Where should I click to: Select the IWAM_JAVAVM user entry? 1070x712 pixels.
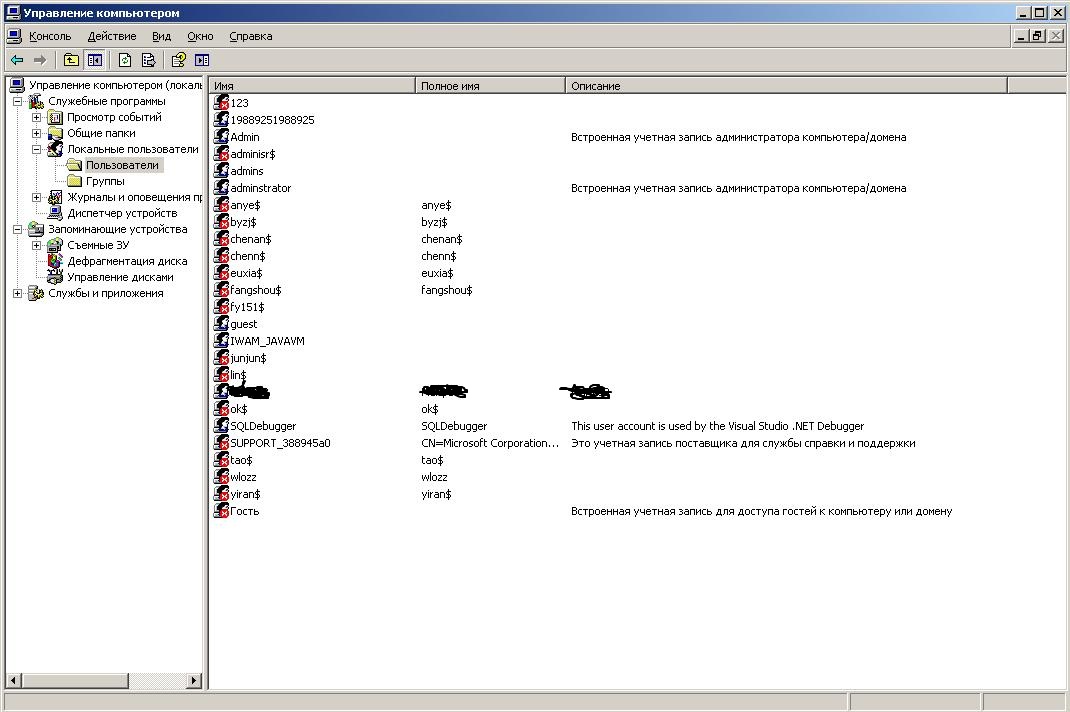[x=267, y=341]
